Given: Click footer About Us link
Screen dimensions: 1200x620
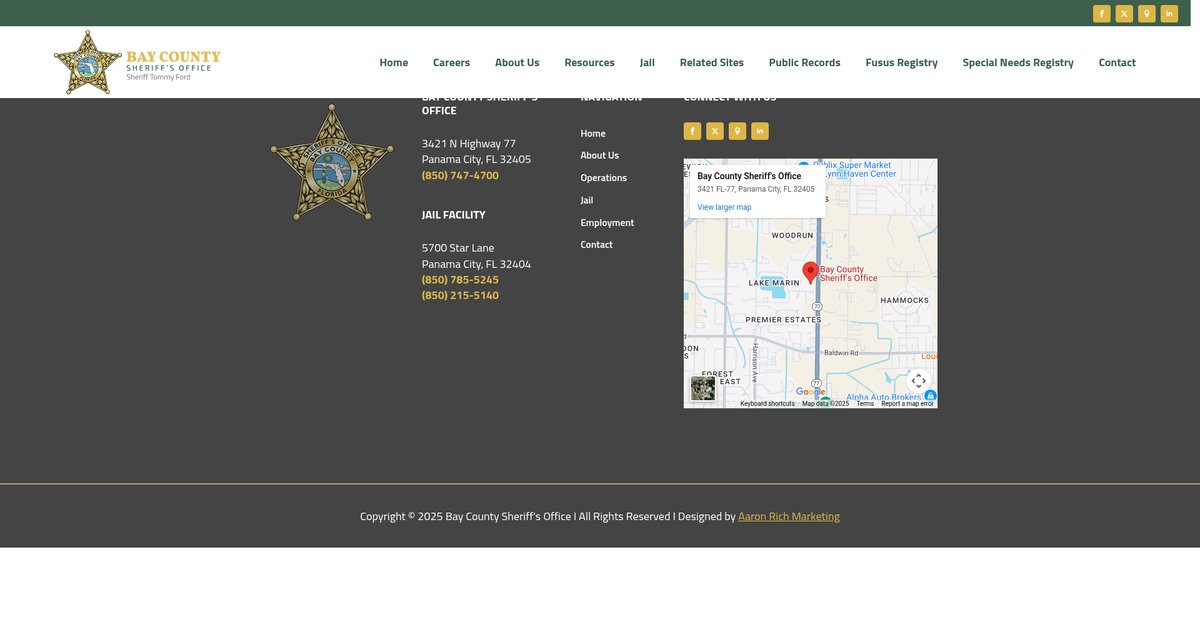Looking at the screenshot, I should (600, 155).
